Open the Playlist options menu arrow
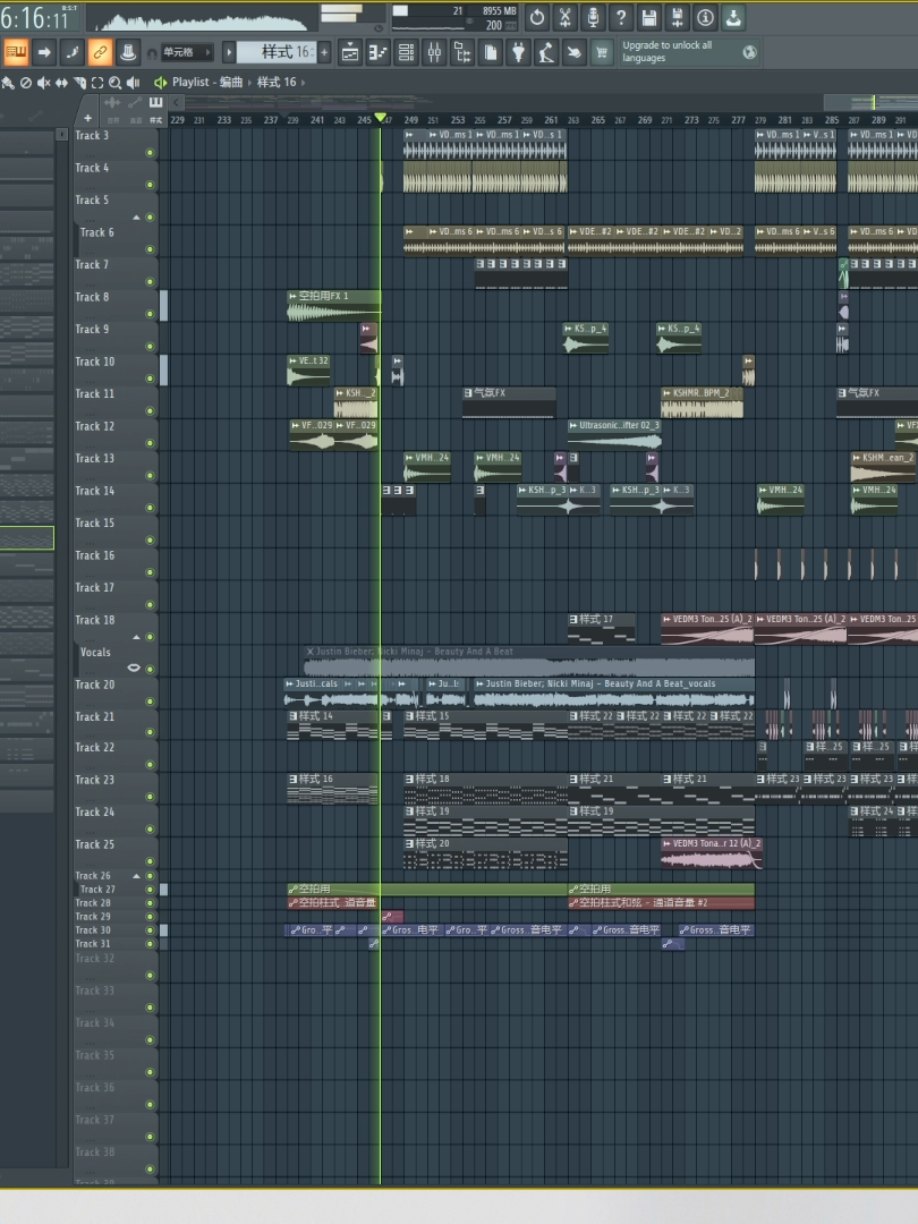 [x=160, y=83]
